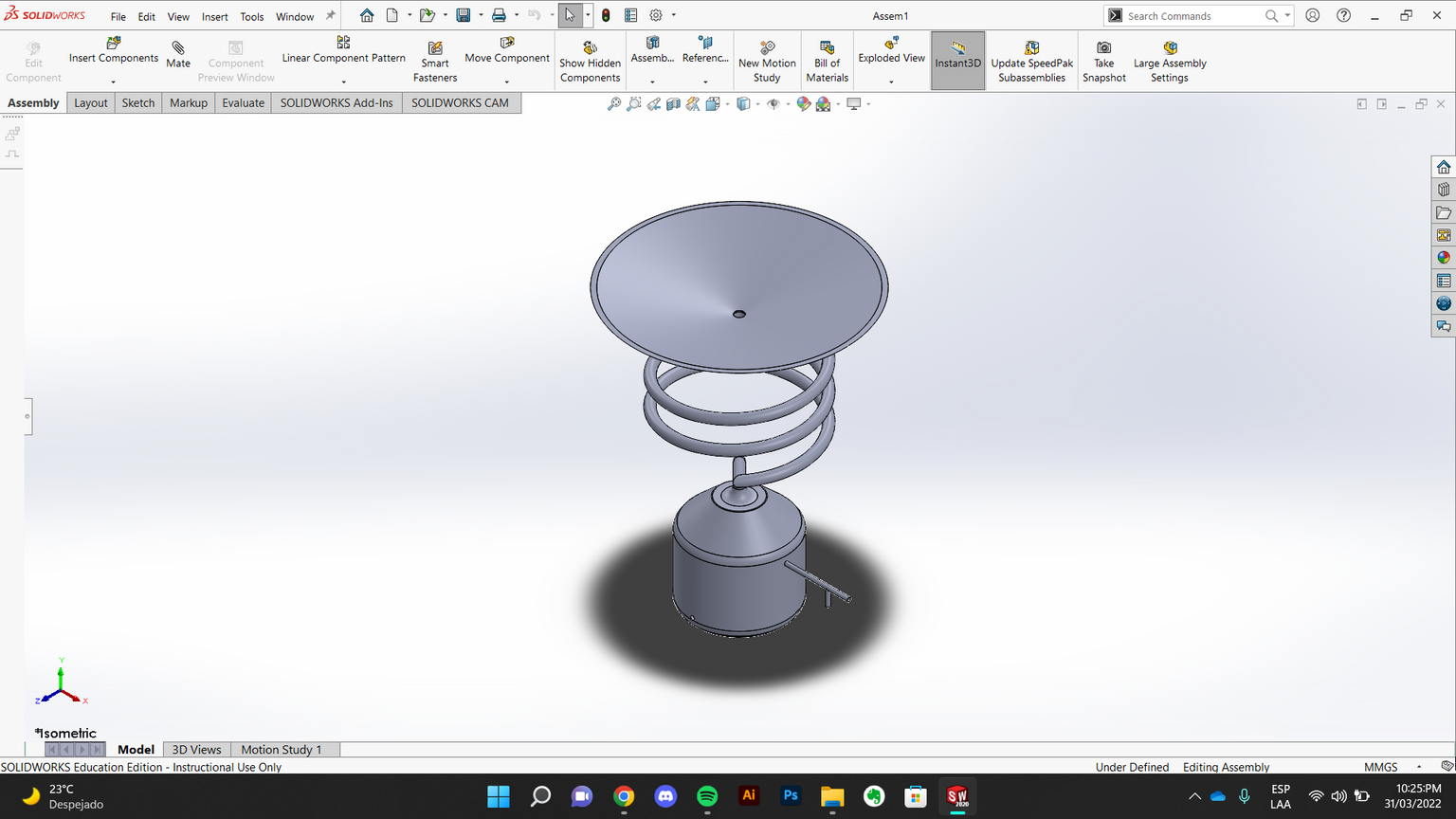Screen dimensions: 1456x819
Task: Select the Section View icon
Action: click(673, 104)
